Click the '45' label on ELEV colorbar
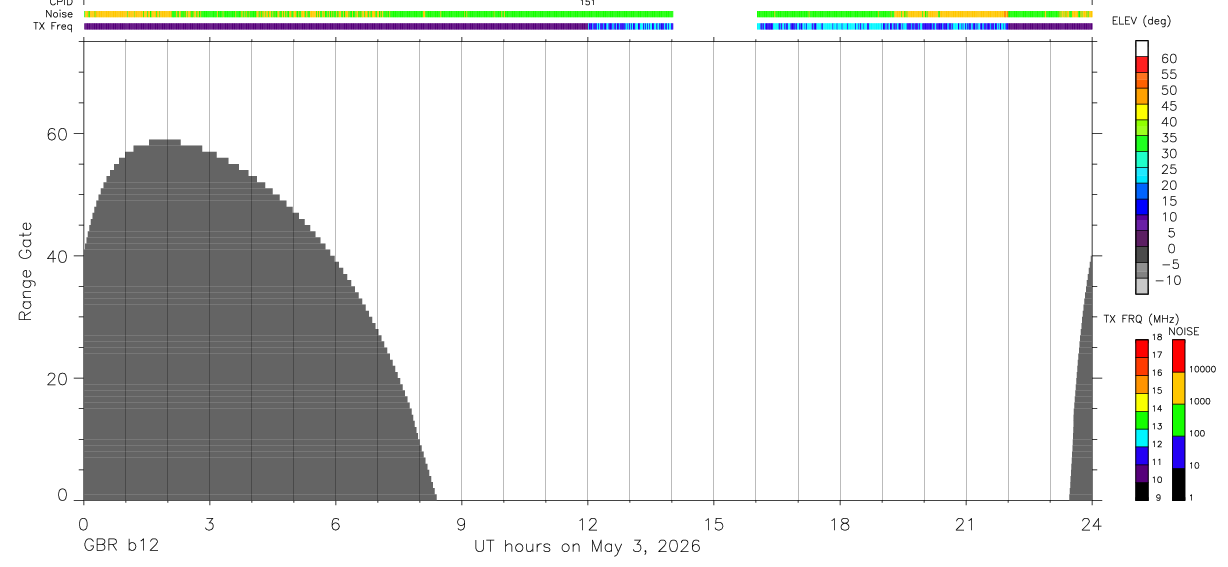 [1169, 106]
